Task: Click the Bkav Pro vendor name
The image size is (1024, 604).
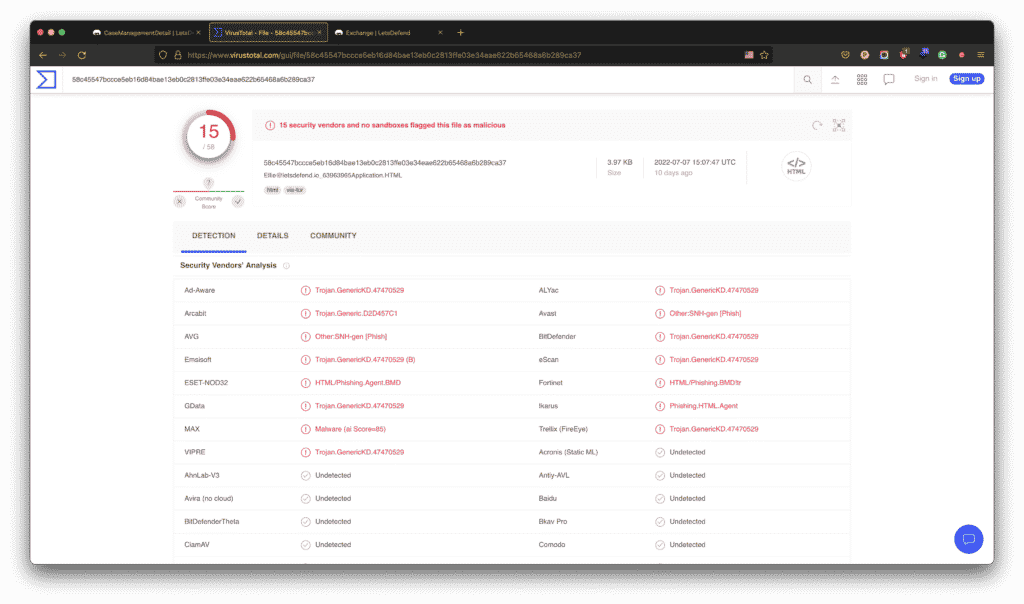Action: coord(552,522)
